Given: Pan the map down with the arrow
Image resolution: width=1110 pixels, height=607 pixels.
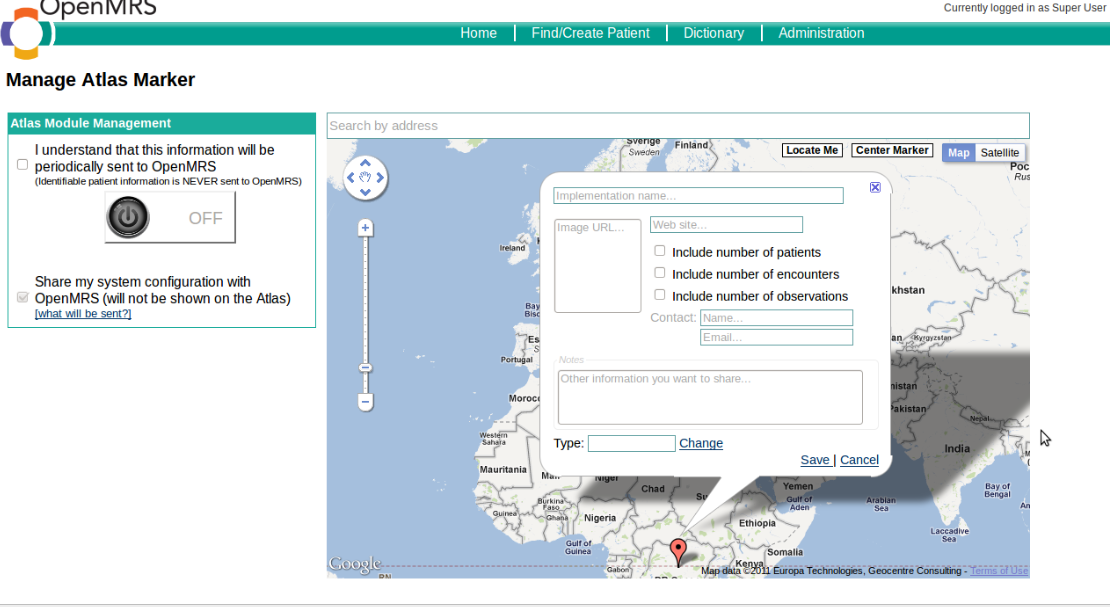Looking at the screenshot, I should [365, 192].
